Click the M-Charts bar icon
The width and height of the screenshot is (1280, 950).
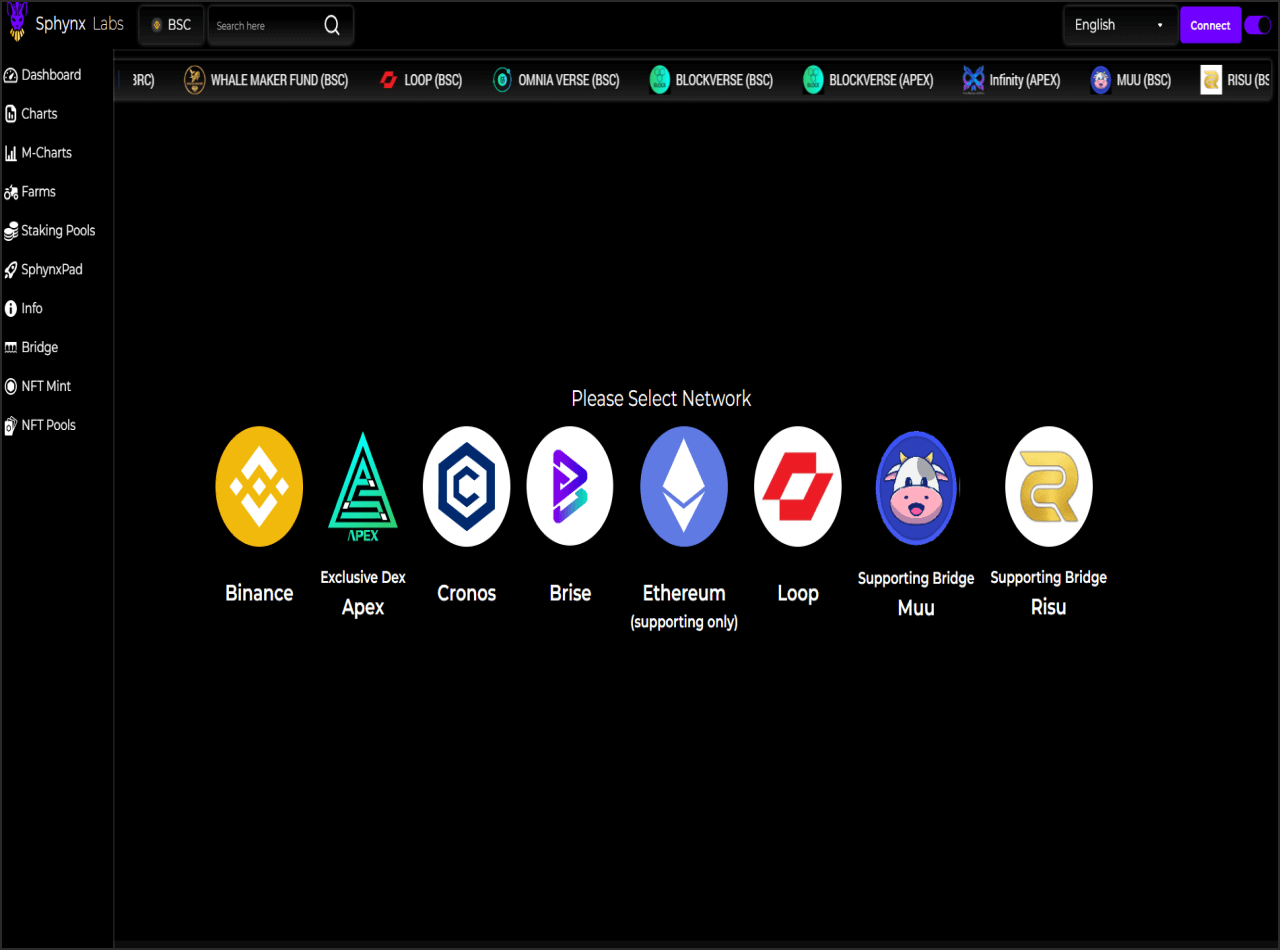[x=11, y=153]
